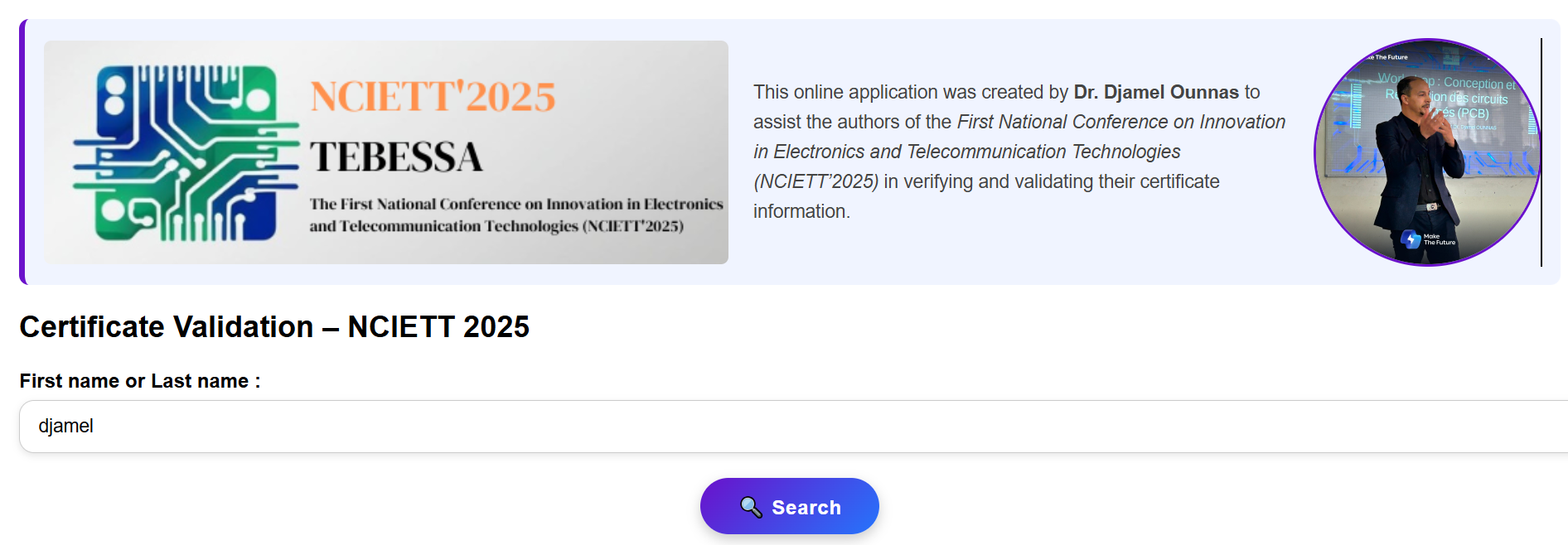This screenshot has width=1568, height=545.
Task: Click the Certificate Validation – NCIETT 2025 heading
Action: tap(274, 327)
